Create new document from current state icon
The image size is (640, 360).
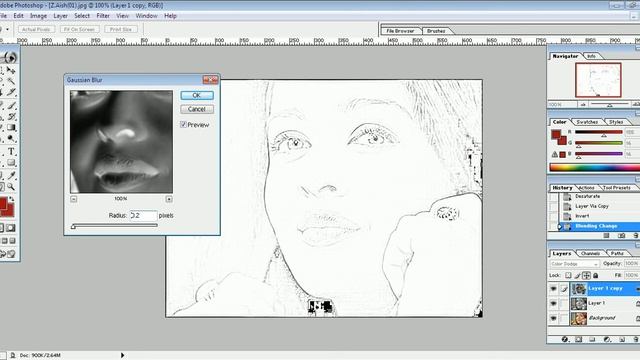point(607,236)
